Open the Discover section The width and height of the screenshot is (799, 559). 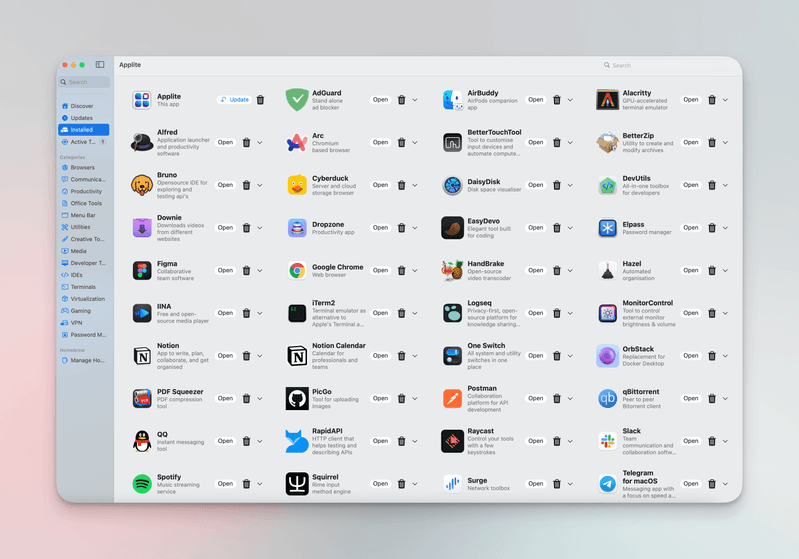84,106
